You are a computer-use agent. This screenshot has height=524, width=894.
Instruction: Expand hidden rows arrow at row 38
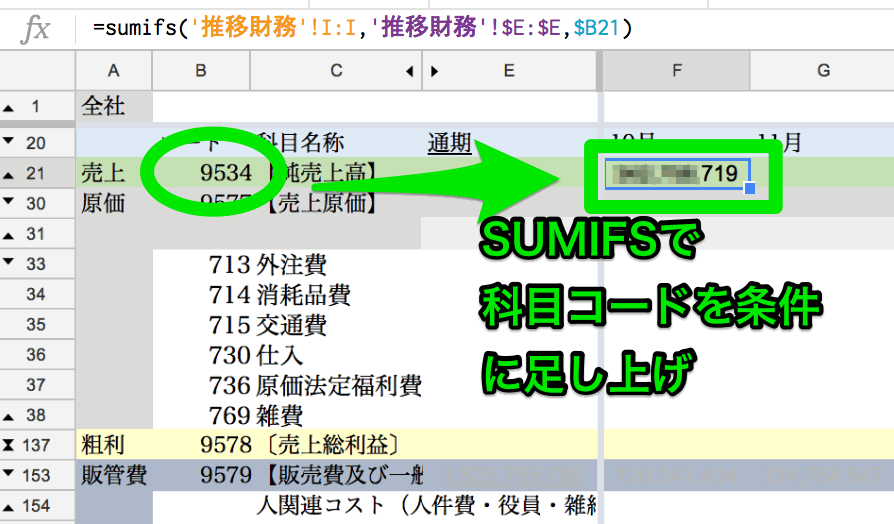(x=9, y=417)
